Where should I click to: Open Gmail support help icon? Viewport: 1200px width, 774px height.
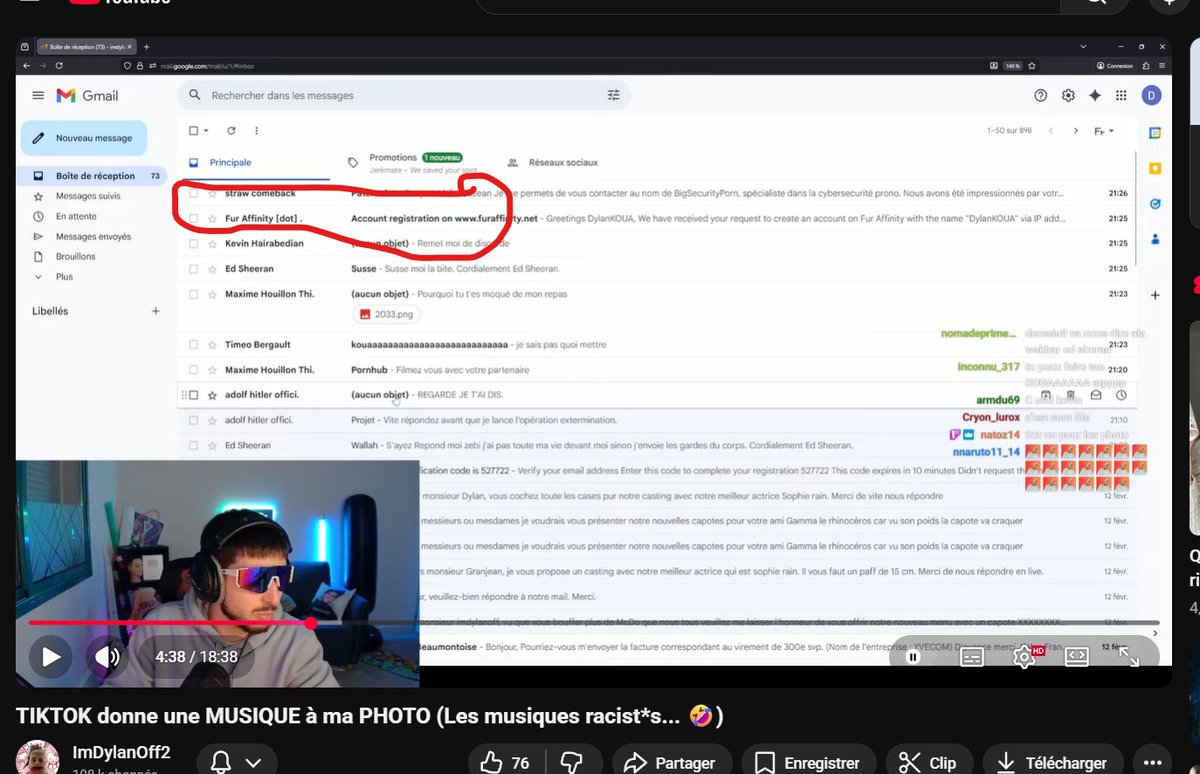tap(1041, 96)
